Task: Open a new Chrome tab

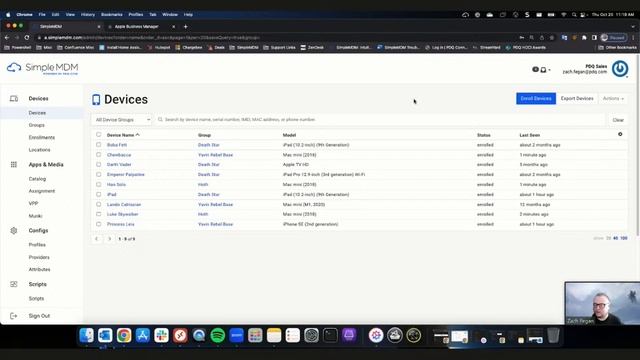Action: coord(186,27)
